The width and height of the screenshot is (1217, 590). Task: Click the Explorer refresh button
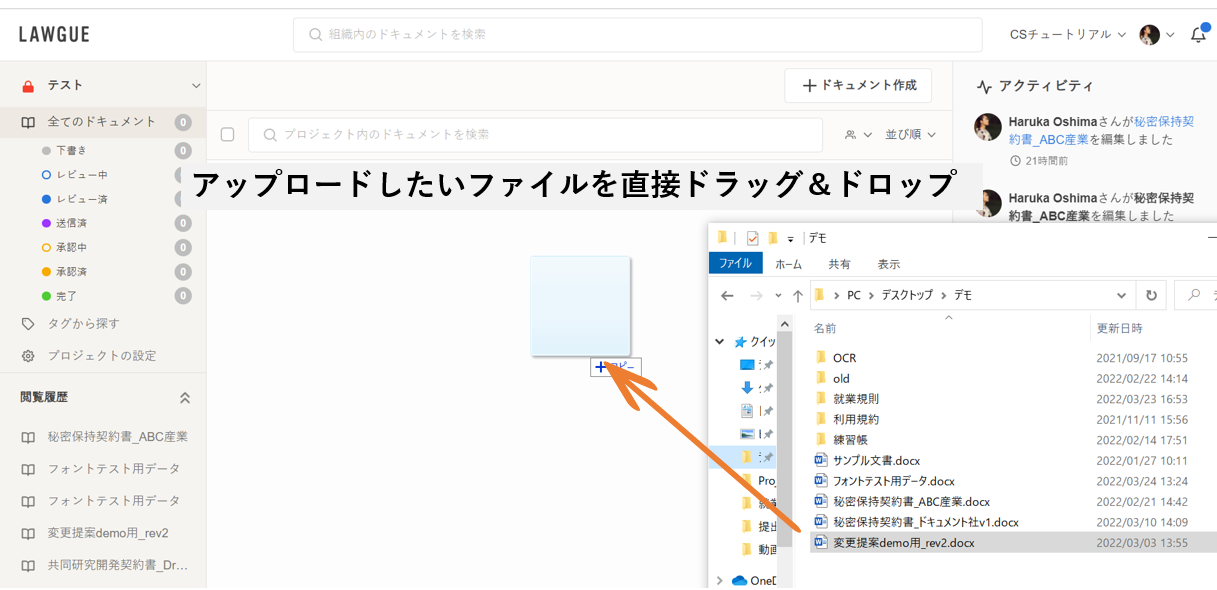(1151, 296)
